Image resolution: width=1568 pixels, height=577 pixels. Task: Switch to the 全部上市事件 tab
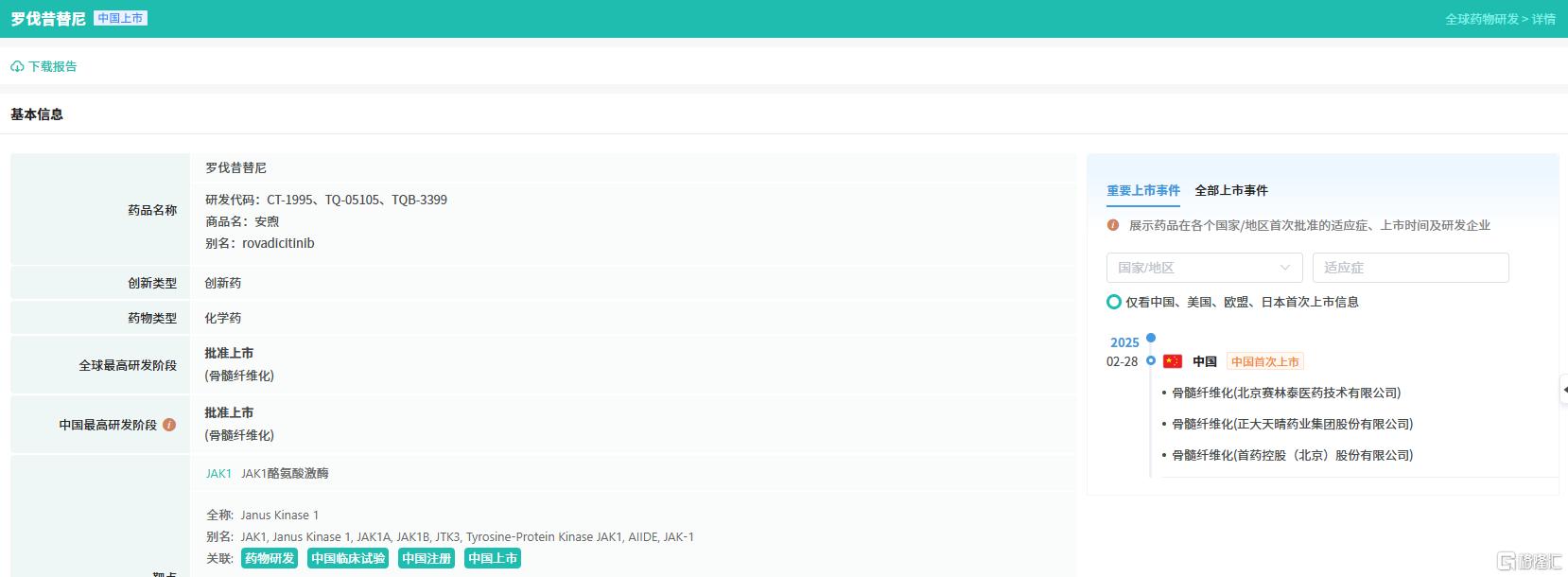click(x=1231, y=190)
